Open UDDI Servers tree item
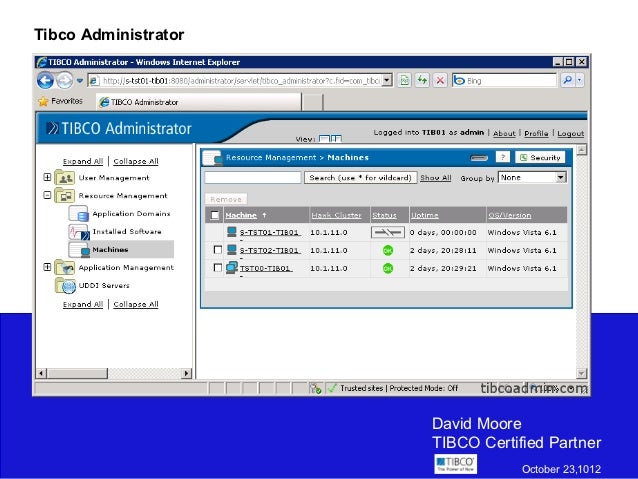The height and width of the screenshot is (479, 638). pyautogui.click(x=104, y=285)
